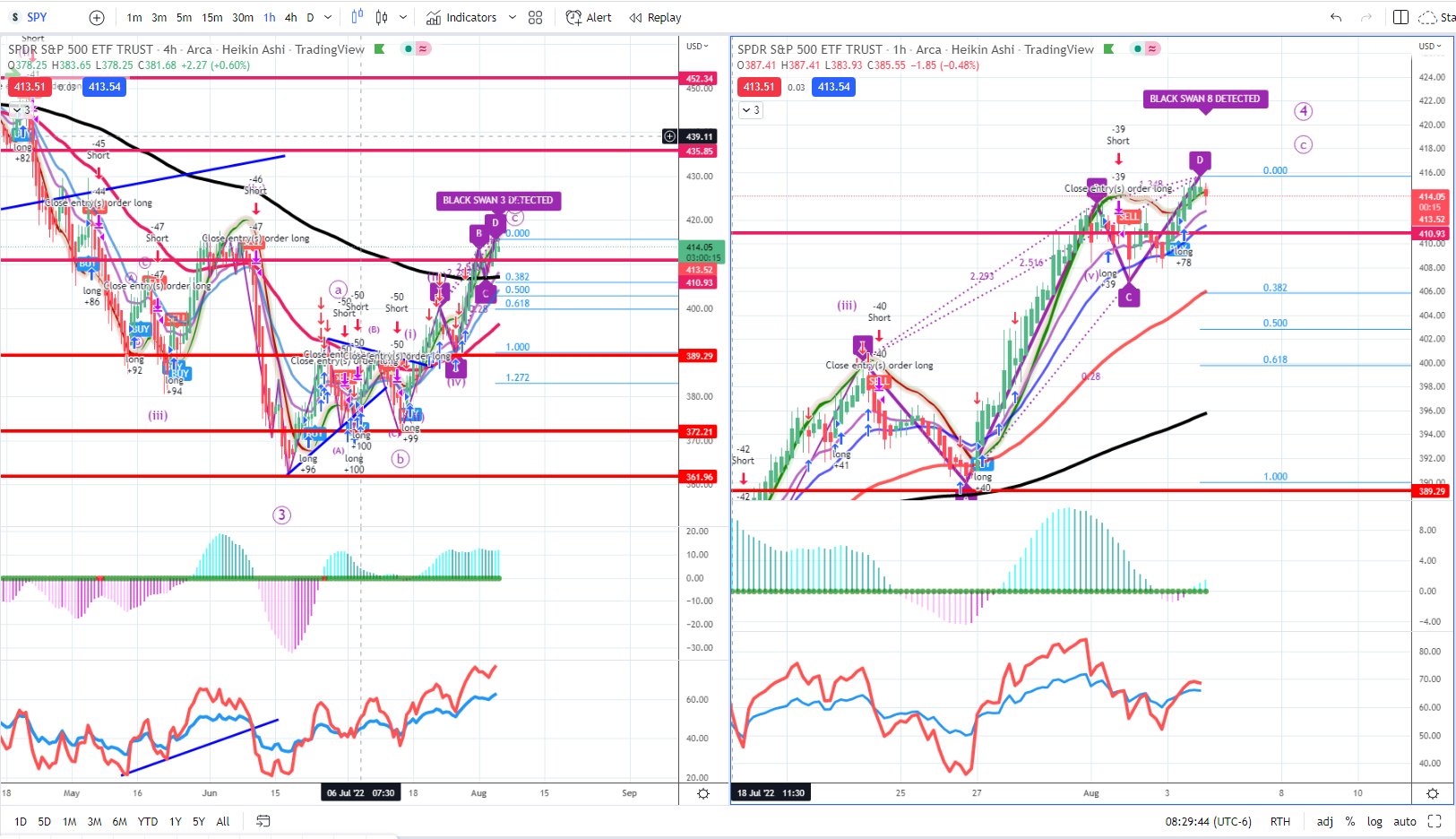
Task: Click the red 413.51 sell button on right chart
Action: tap(759, 87)
